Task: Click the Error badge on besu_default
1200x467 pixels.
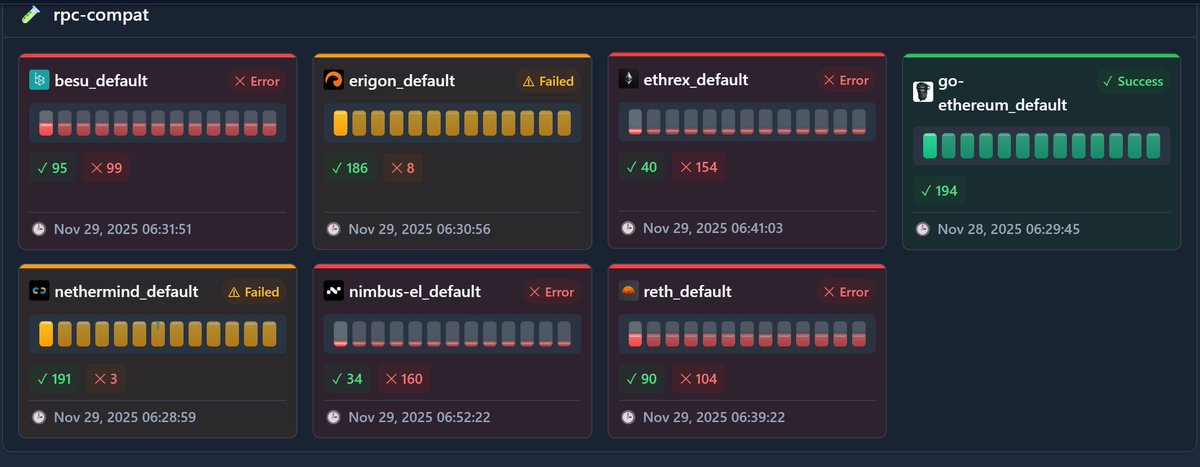Action: click(x=256, y=81)
